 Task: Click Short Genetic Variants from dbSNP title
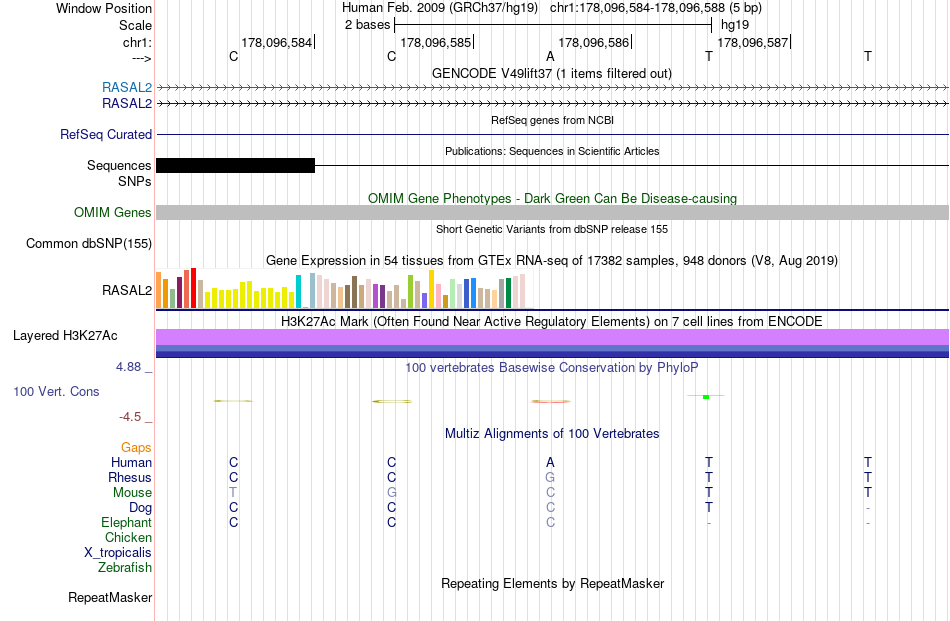tap(552, 229)
